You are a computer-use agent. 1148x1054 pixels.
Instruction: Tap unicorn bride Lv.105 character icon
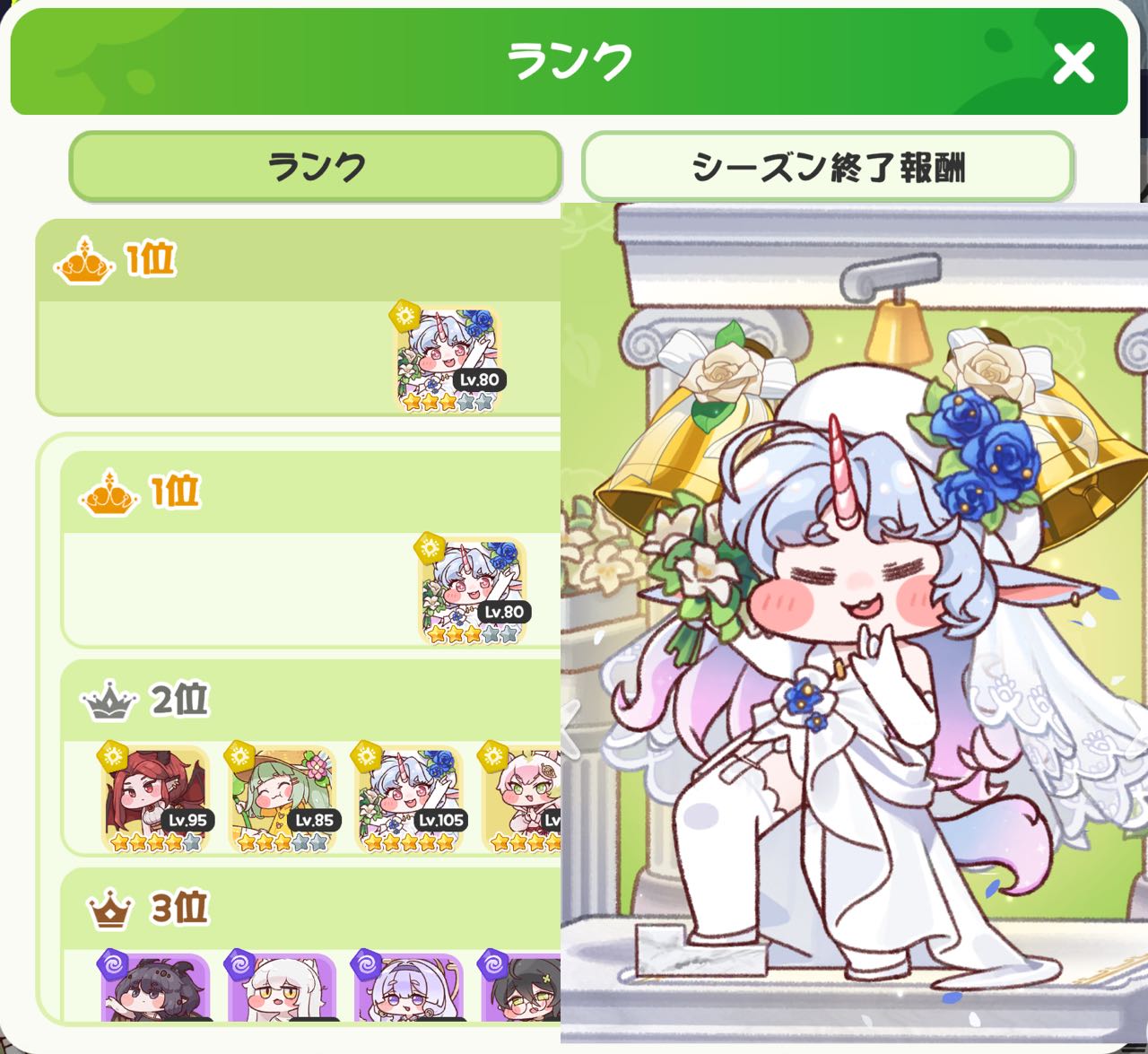click(x=409, y=797)
